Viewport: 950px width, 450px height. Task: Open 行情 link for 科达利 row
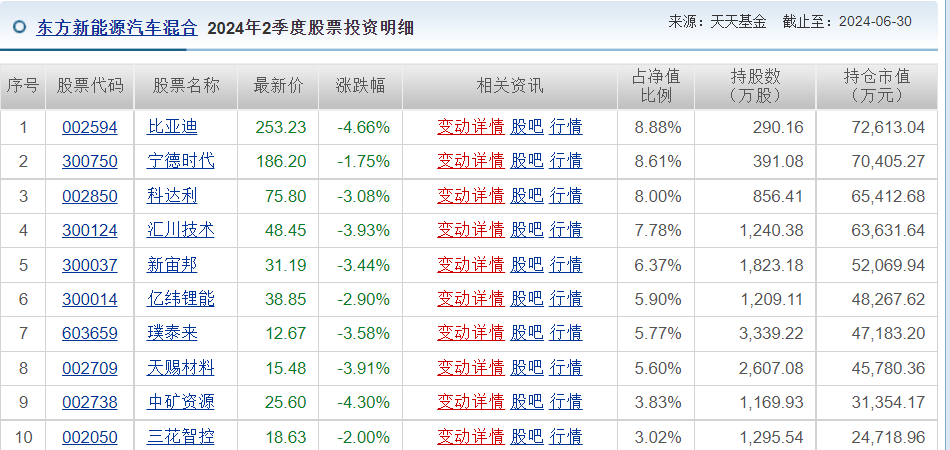566,196
